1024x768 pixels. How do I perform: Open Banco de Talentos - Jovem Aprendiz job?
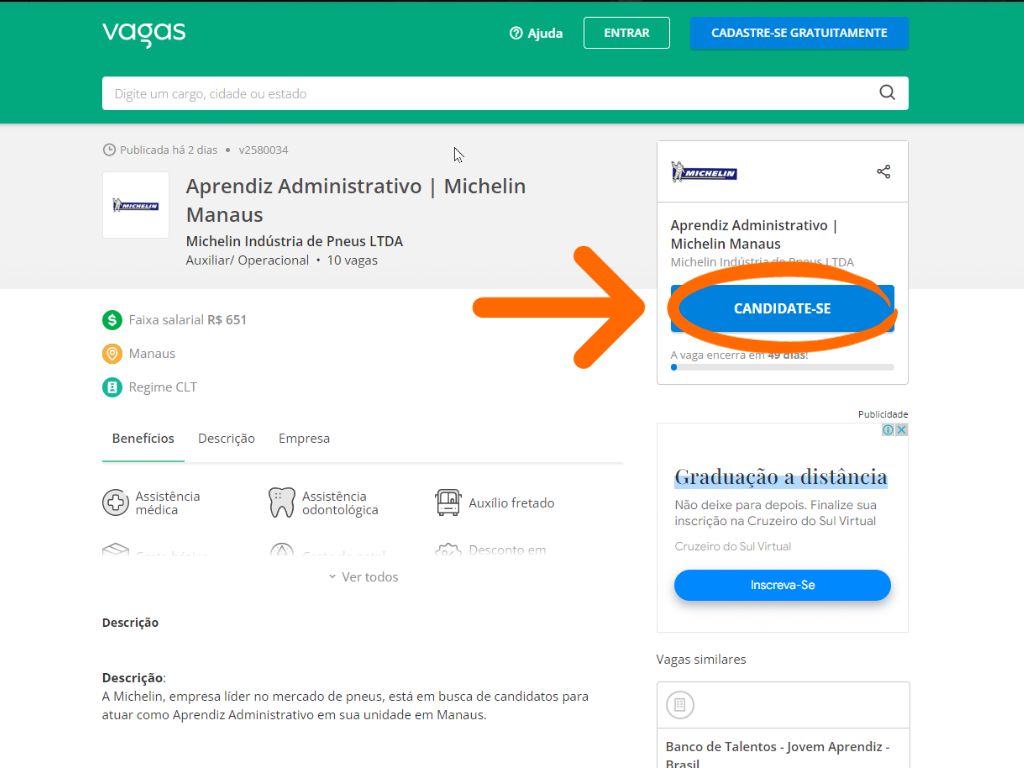point(777,754)
